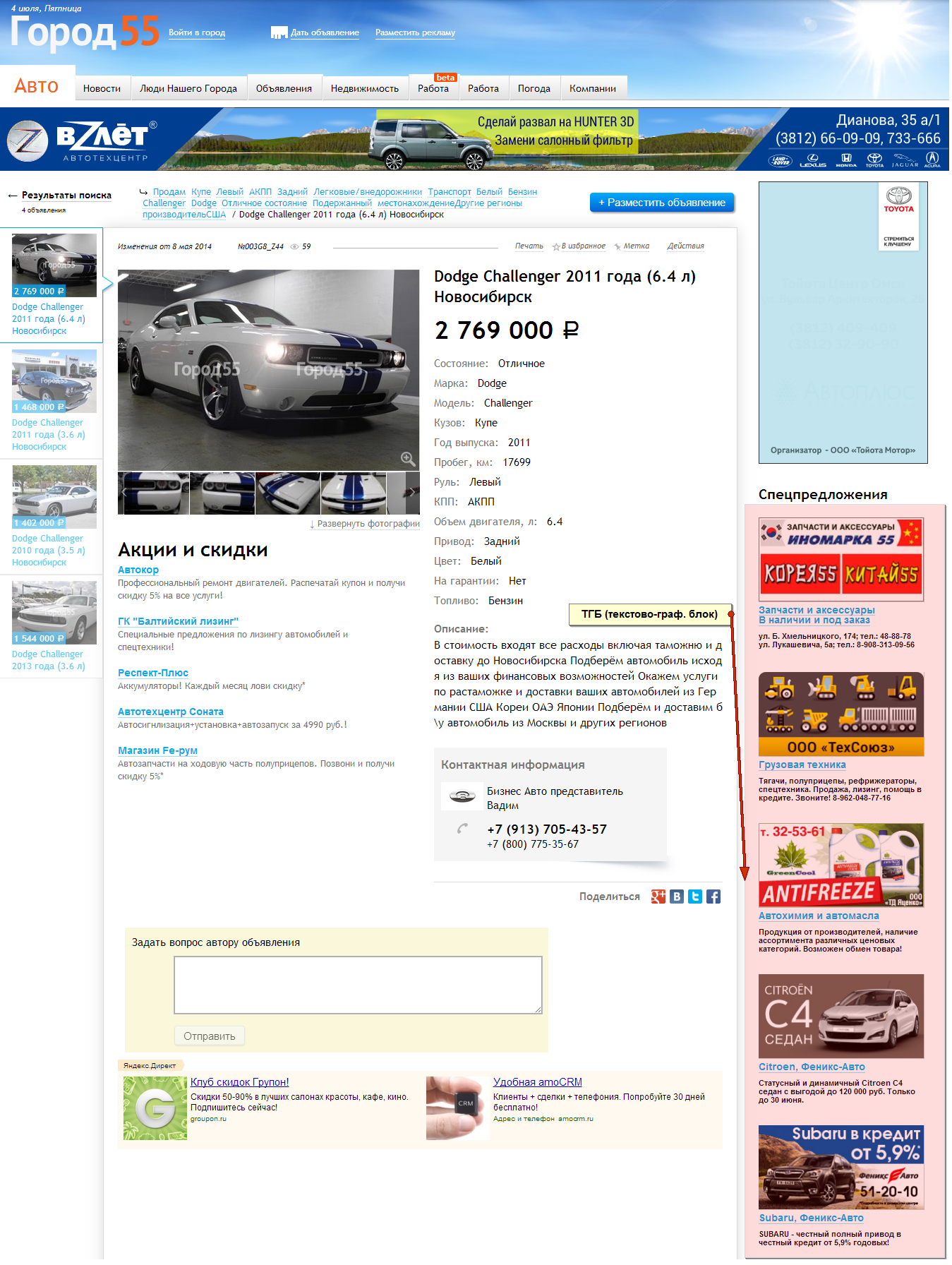Share via VKontakte icon
Viewport: 952px width, 1265px height.
(677, 897)
